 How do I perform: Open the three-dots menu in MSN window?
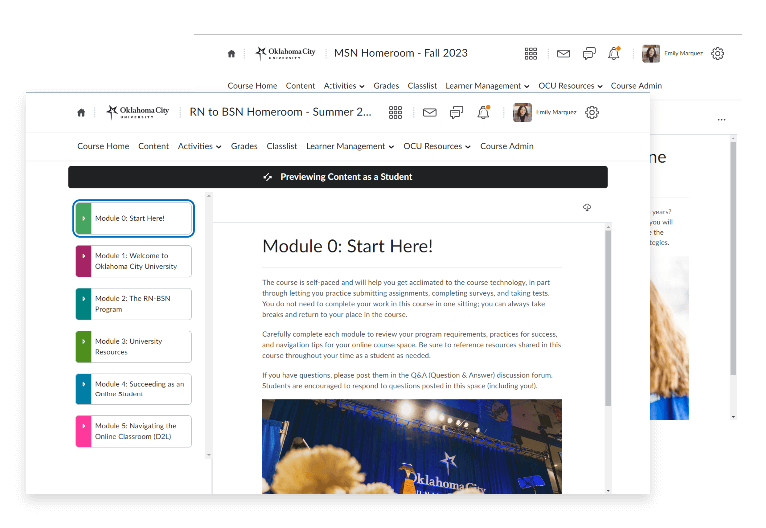click(722, 120)
